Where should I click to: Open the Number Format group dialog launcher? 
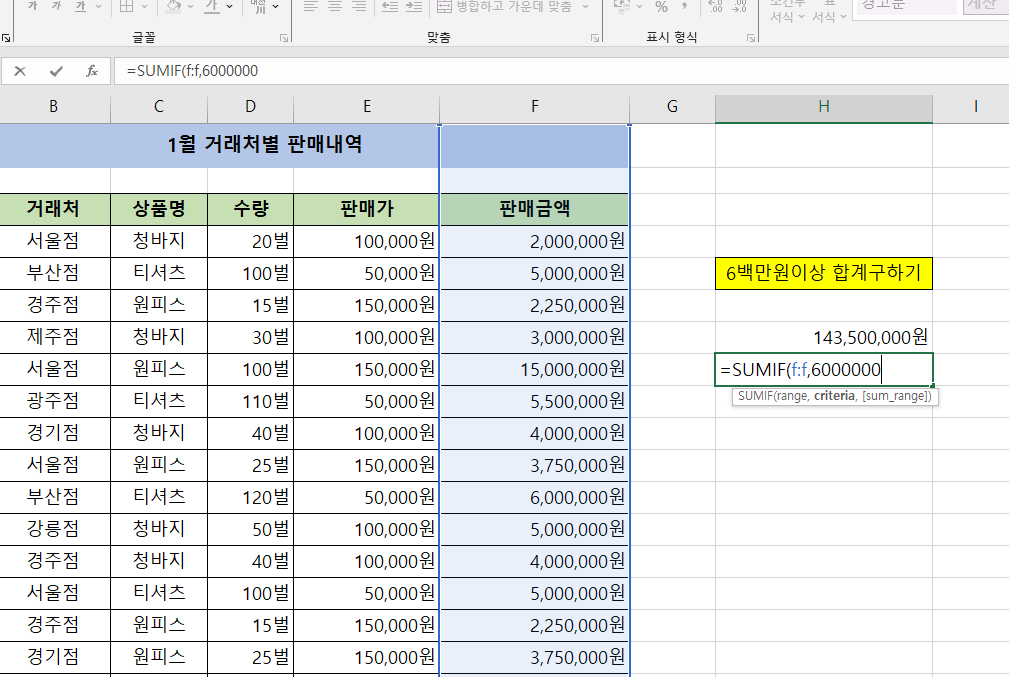coord(751,39)
